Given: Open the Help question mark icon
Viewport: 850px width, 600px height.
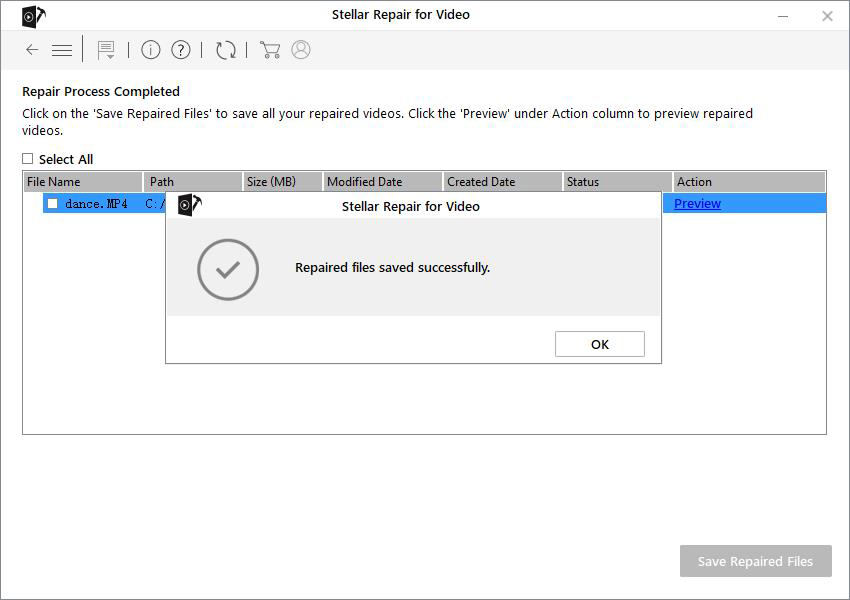Looking at the screenshot, I should click(x=181, y=50).
